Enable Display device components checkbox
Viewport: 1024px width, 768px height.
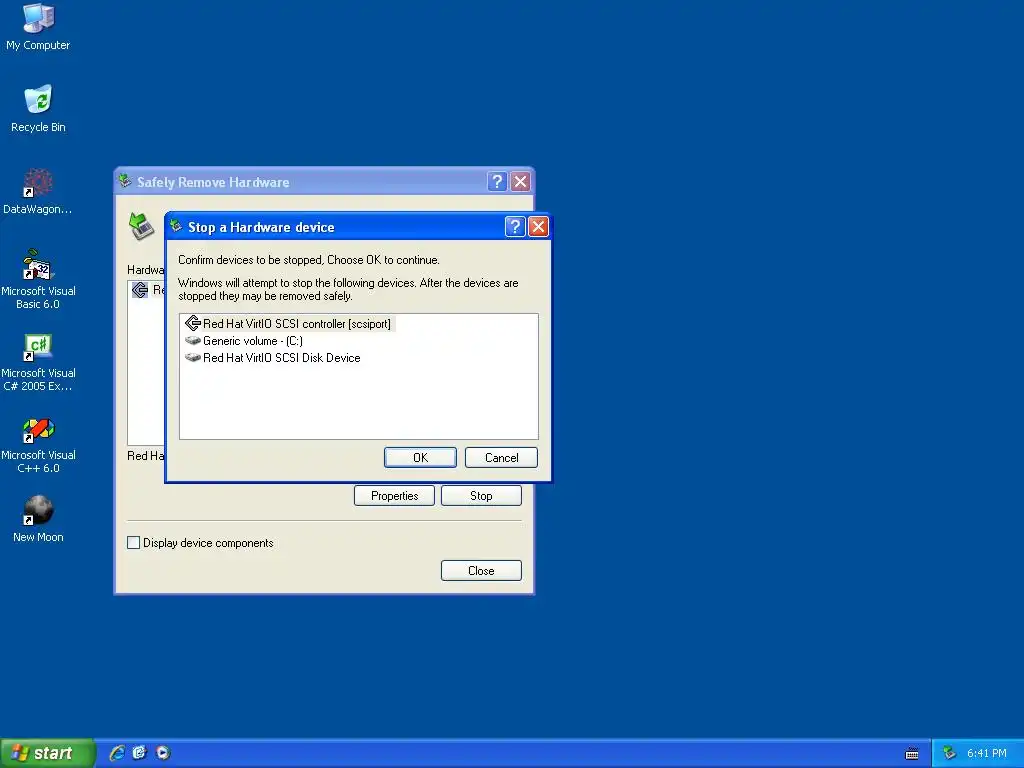(x=134, y=543)
